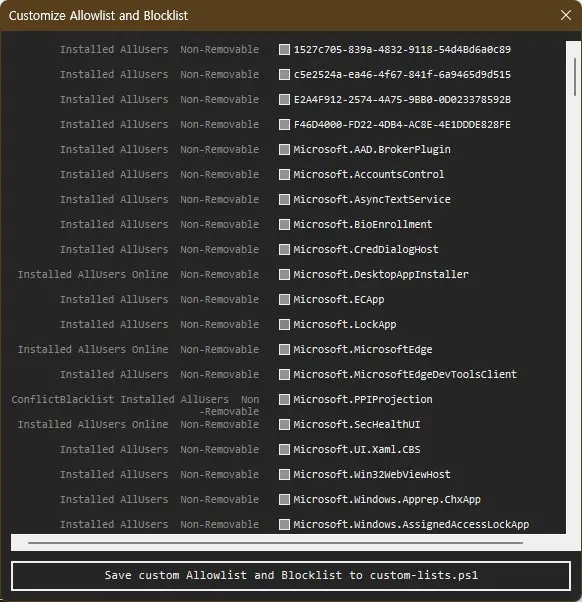The height and width of the screenshot is (602, 582).
Task: Toggle the Microsoft.AccountsControl checkbox
Action: 284,174
